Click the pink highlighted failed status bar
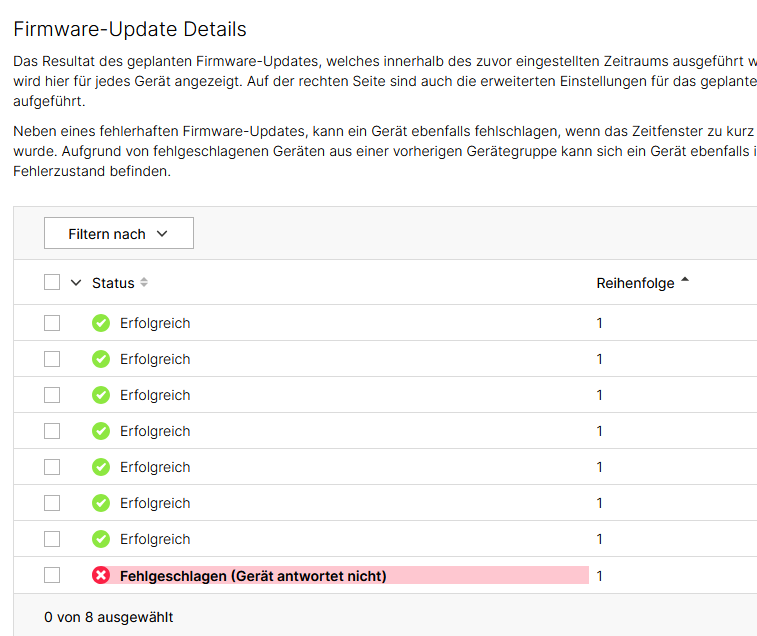This screenshot has width=757, height=636. [480, 575]
